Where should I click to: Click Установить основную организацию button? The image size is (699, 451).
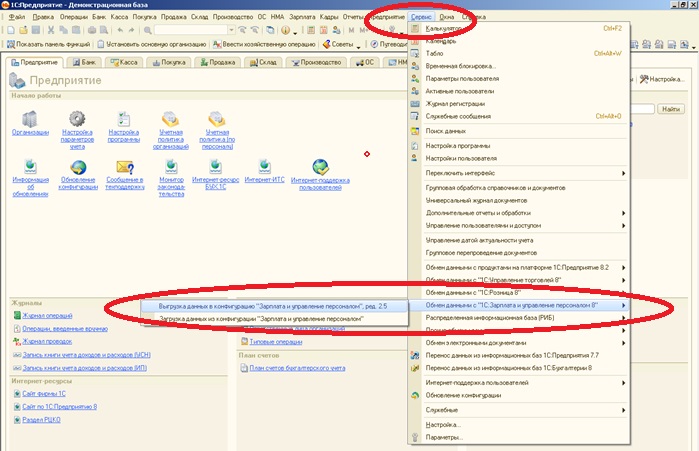pyautogui.click(x=152, y=45)
